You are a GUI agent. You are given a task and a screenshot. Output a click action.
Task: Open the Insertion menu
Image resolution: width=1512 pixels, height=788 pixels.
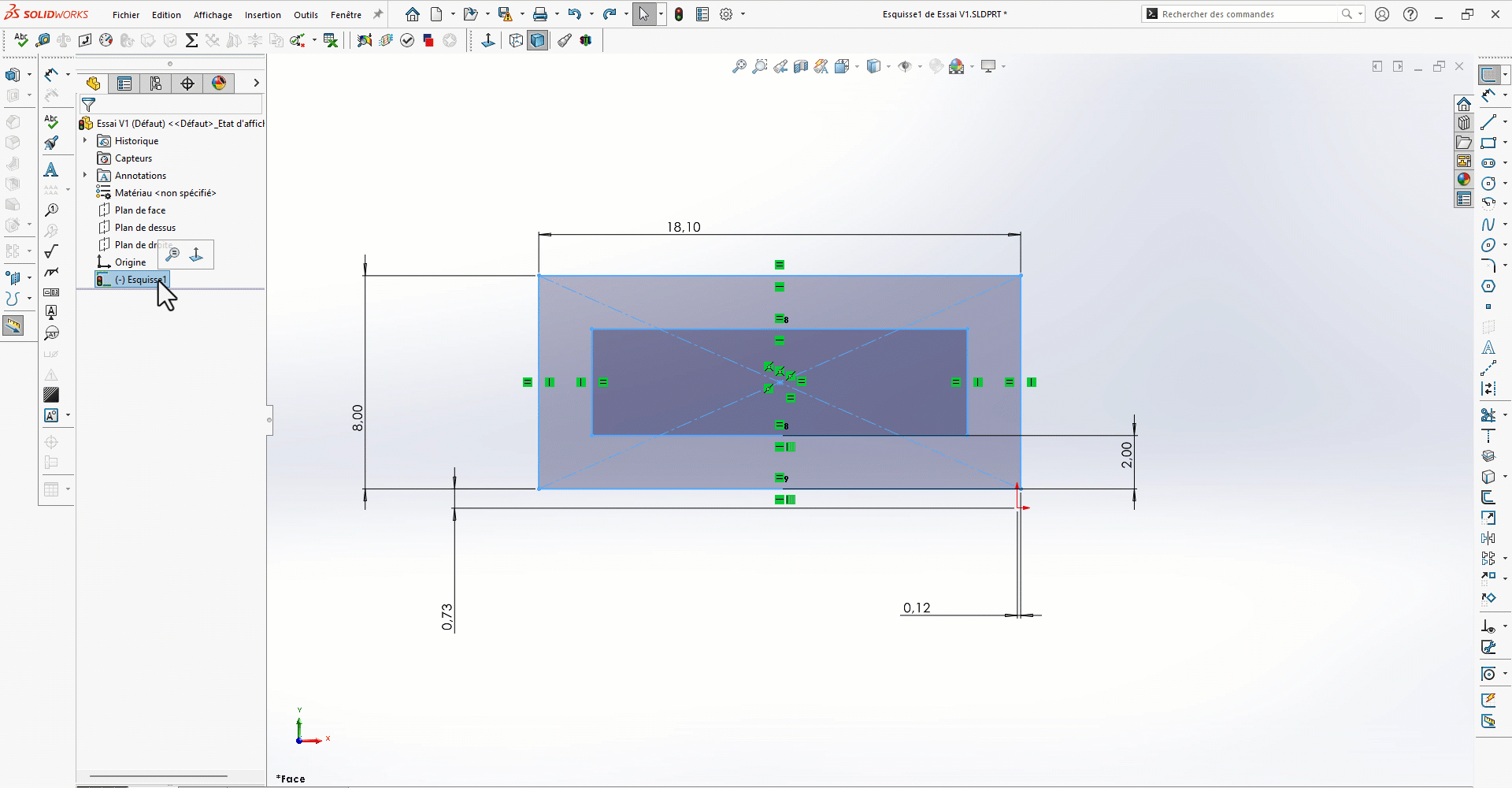tap(263, 15)
